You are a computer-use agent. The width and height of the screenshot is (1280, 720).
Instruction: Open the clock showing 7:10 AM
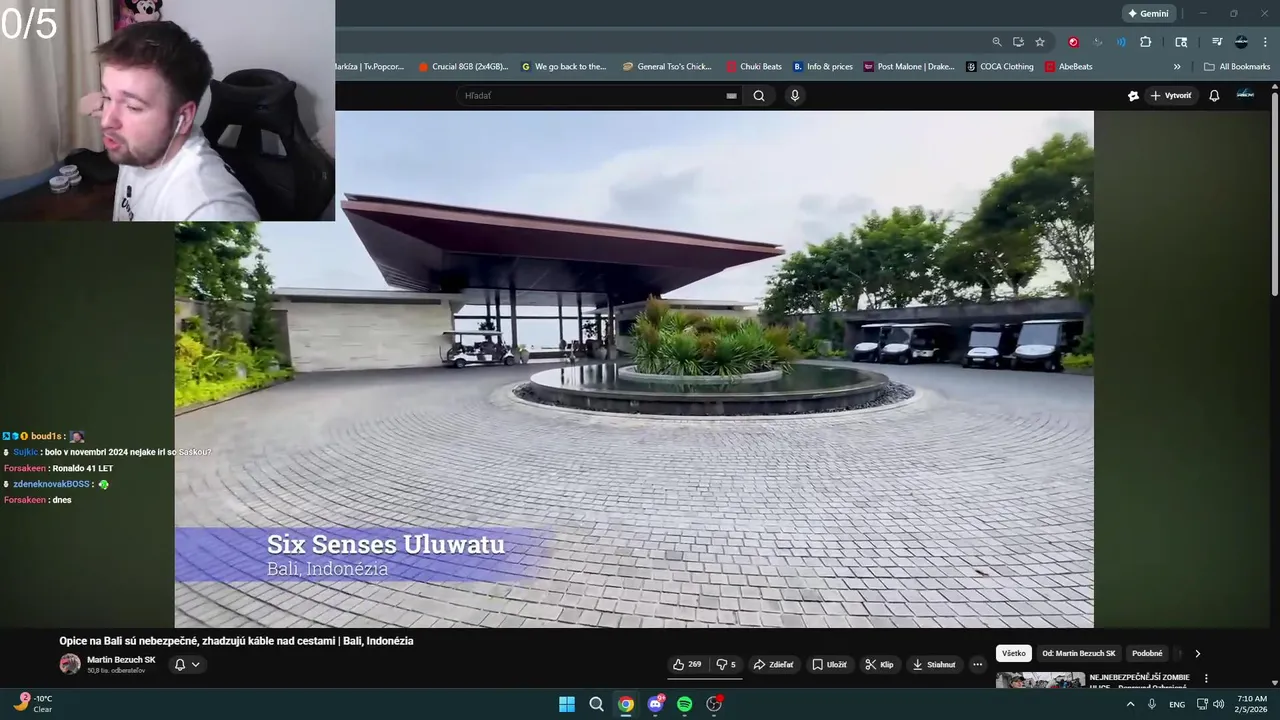click(1251, 704)
